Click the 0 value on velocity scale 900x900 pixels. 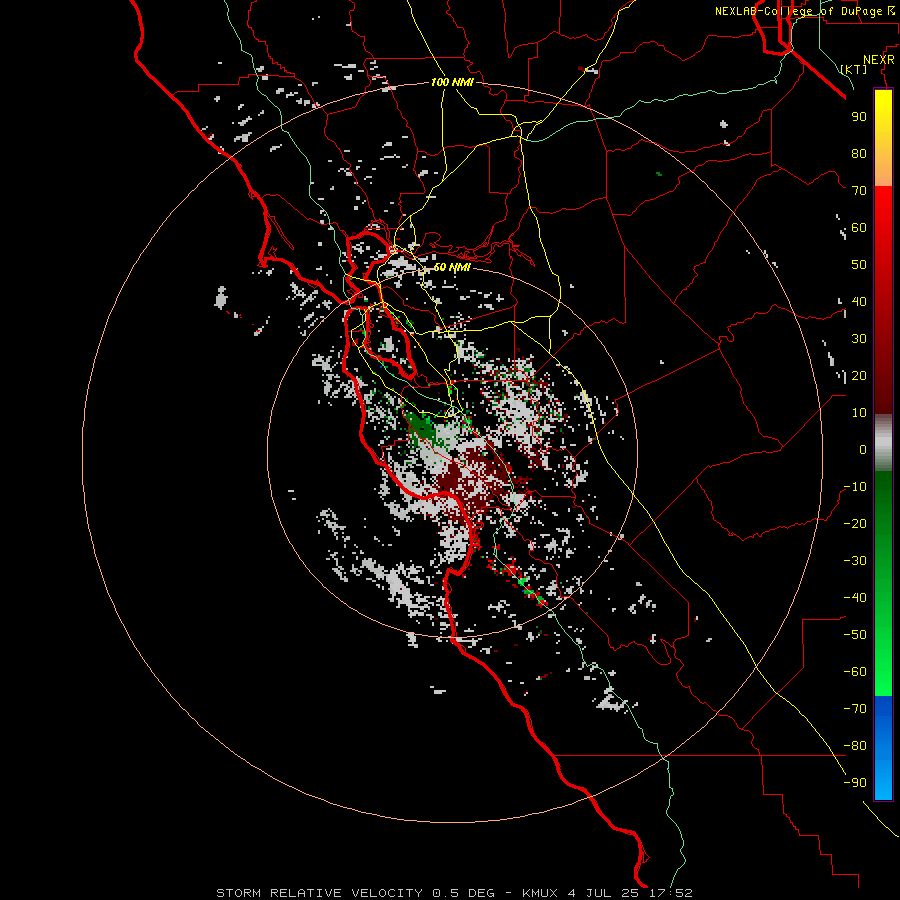point(863,449)
